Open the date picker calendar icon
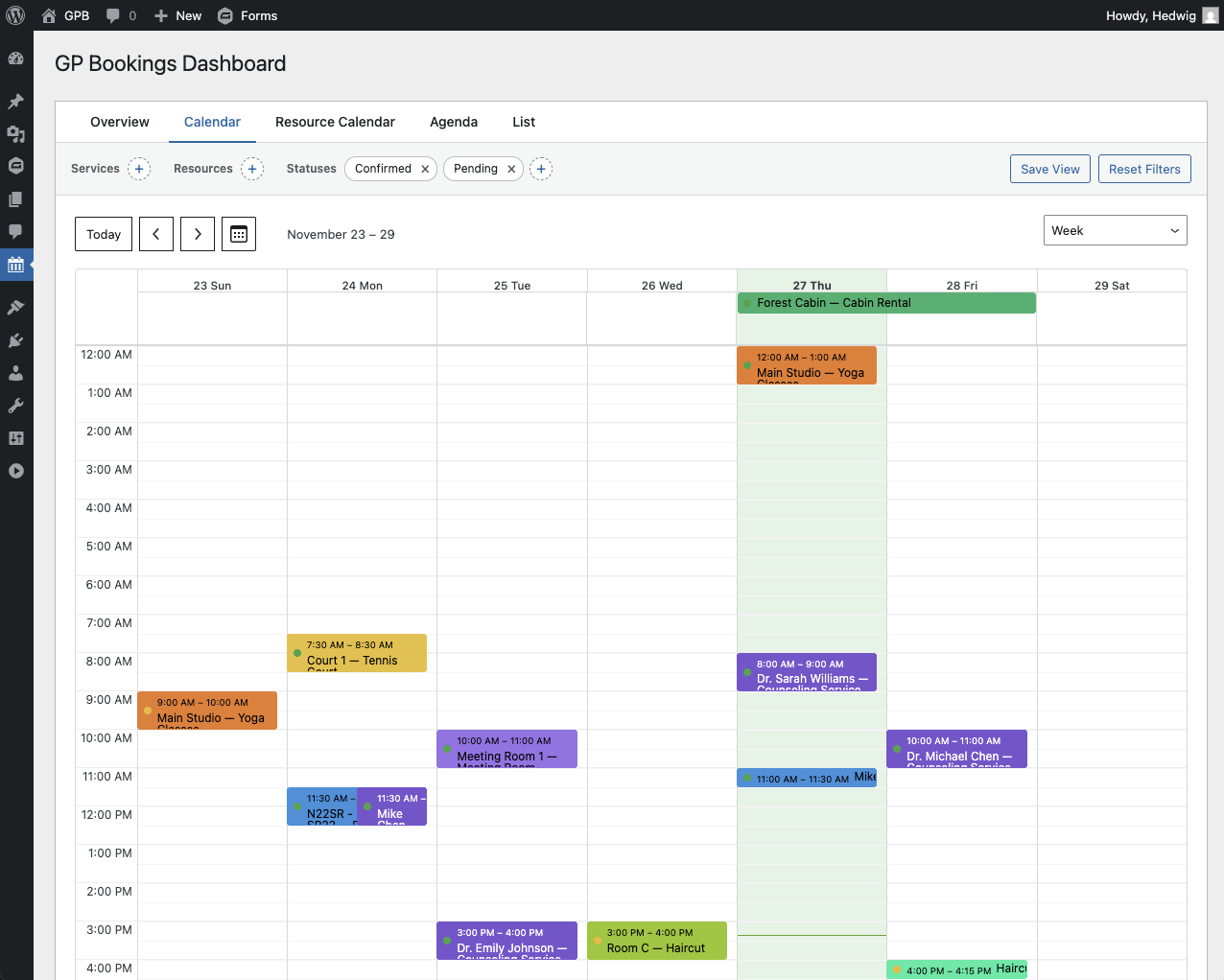1224x980 pixels. point(239,234)
